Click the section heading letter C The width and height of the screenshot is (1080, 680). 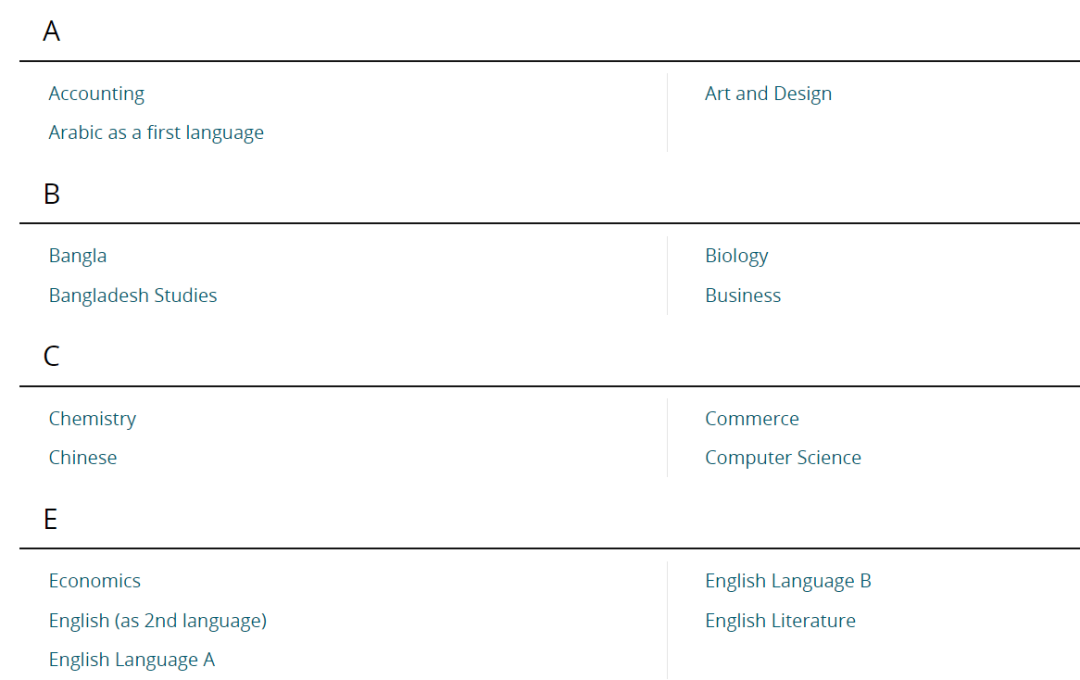pos(52,356)
